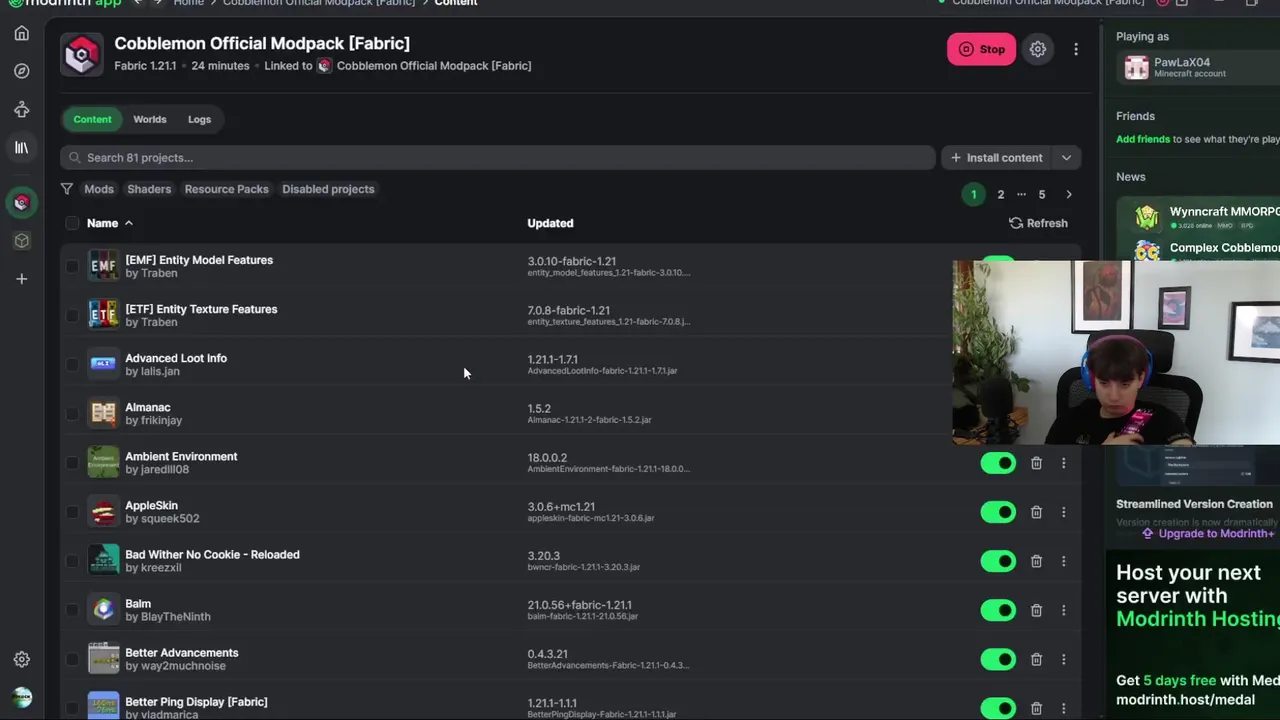Delete Better Advancements with trash icon
The height and width of the screenshot is (720, 1280).
coord(1036,659)
